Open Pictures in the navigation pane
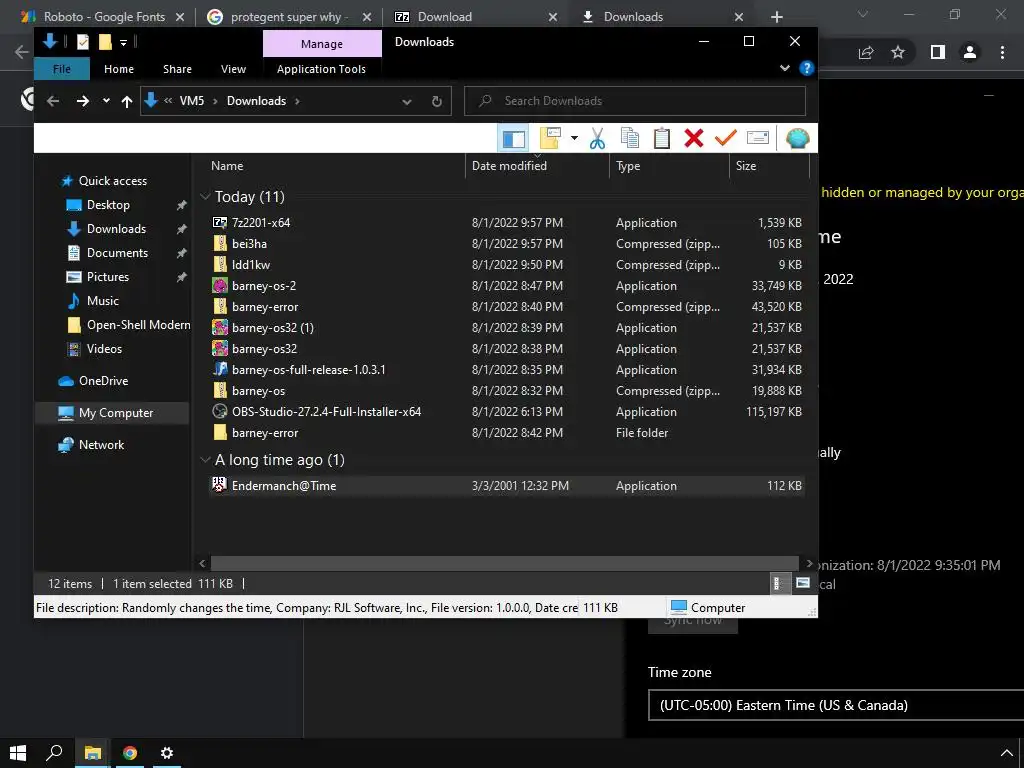The height and width of the screenshot is (768, 1024). click(x=108, y=277)
